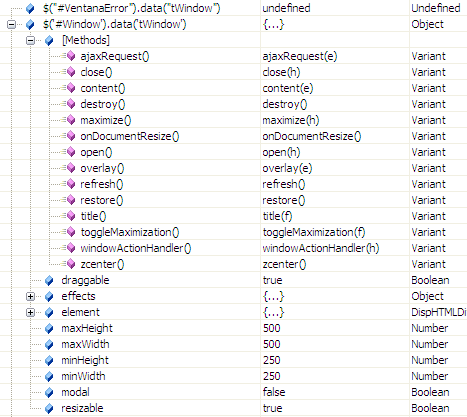Screen dimensions: 467x417
Task: Click the value false for modal
Action: point(274,392)
